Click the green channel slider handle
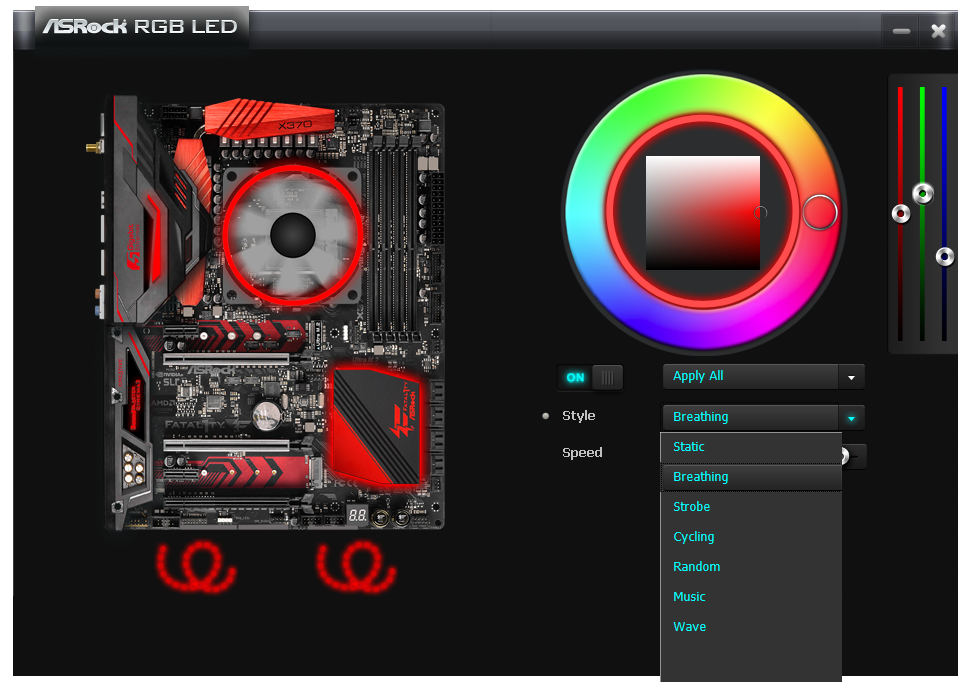The width and height of the screenshot is (972, 694). pyautogui.click(x=923, y=194)
